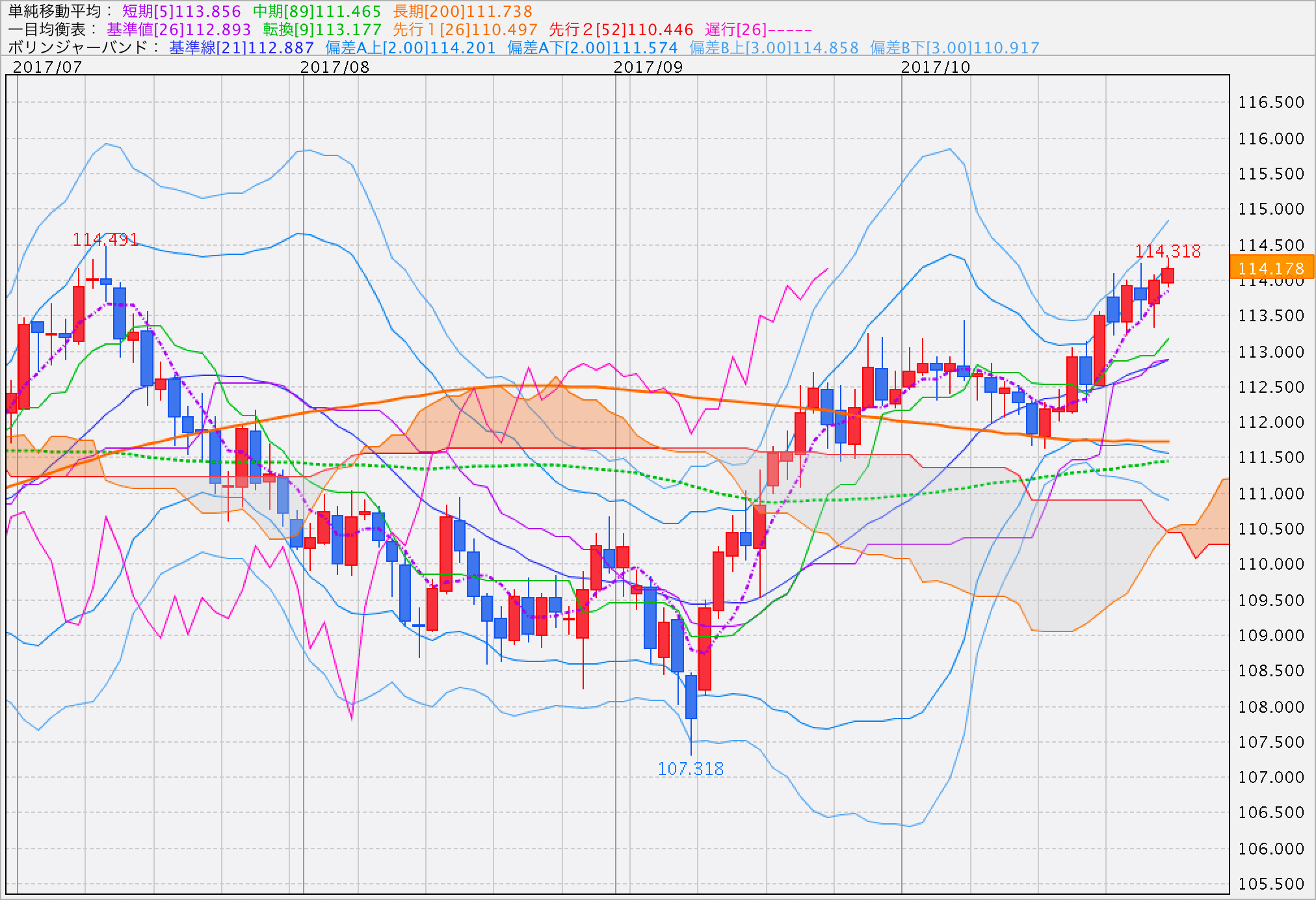Click the 106.000 price axis label
Screen dimensions: 1316x900
[1271, 849]
